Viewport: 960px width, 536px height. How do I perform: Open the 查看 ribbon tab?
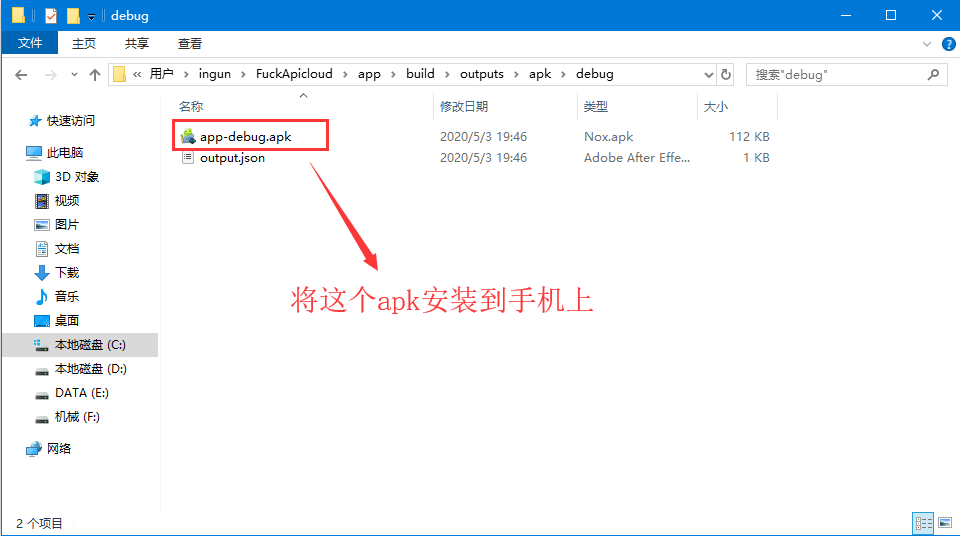190,43
